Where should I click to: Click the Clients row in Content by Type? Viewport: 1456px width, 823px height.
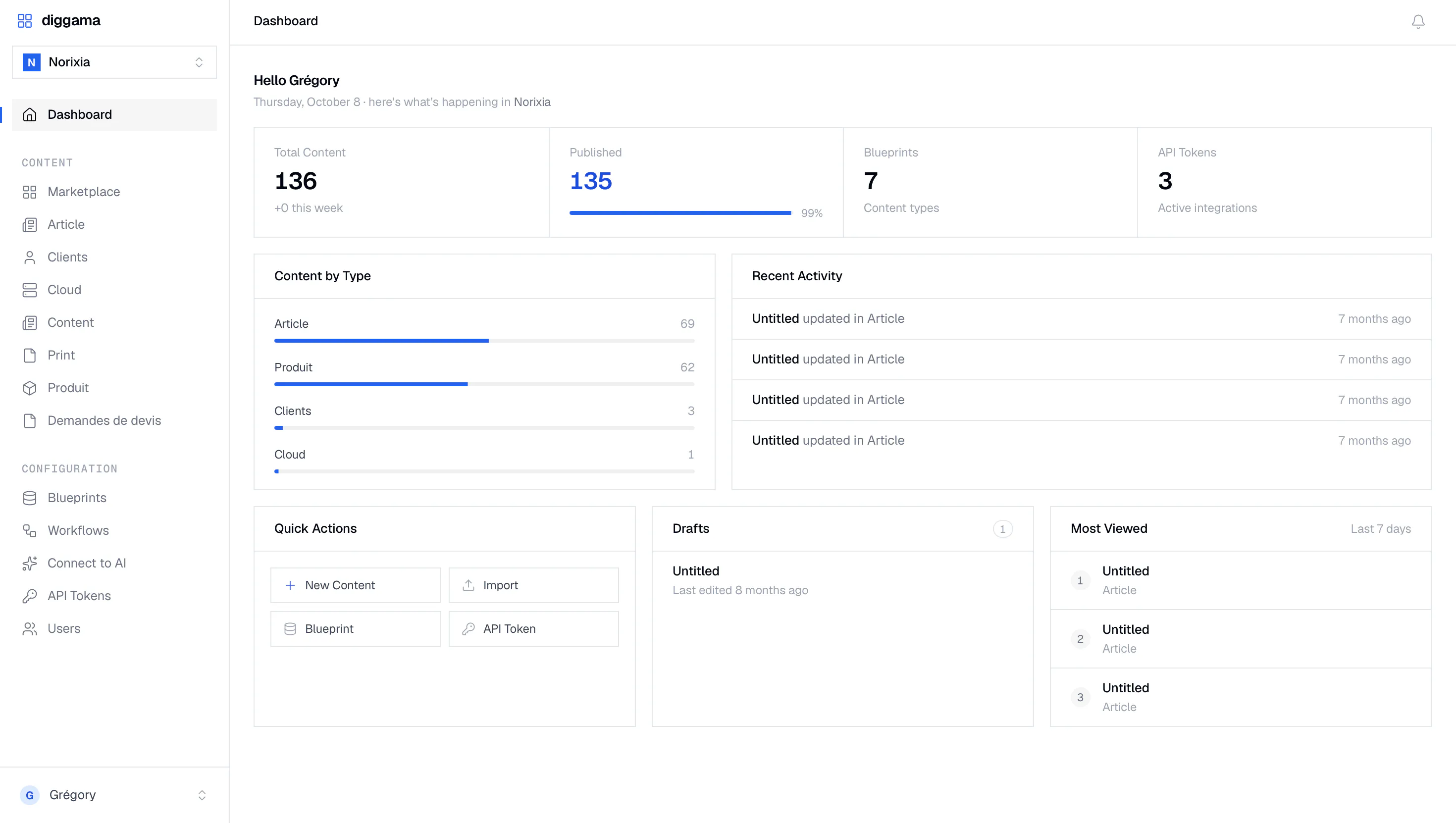[484, 417]
